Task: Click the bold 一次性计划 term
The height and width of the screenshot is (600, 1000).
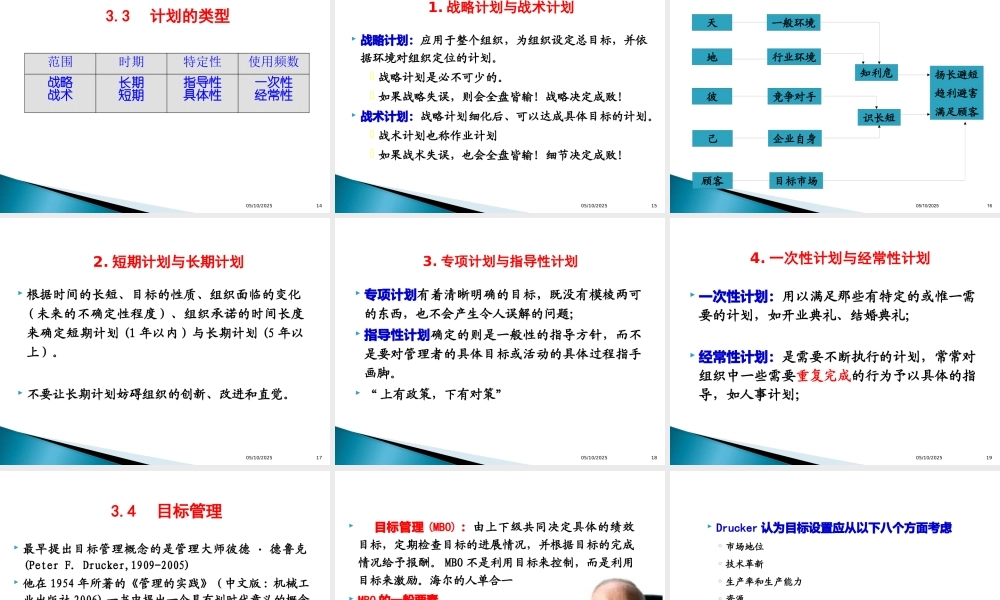Action: click(x=736, y=296)
